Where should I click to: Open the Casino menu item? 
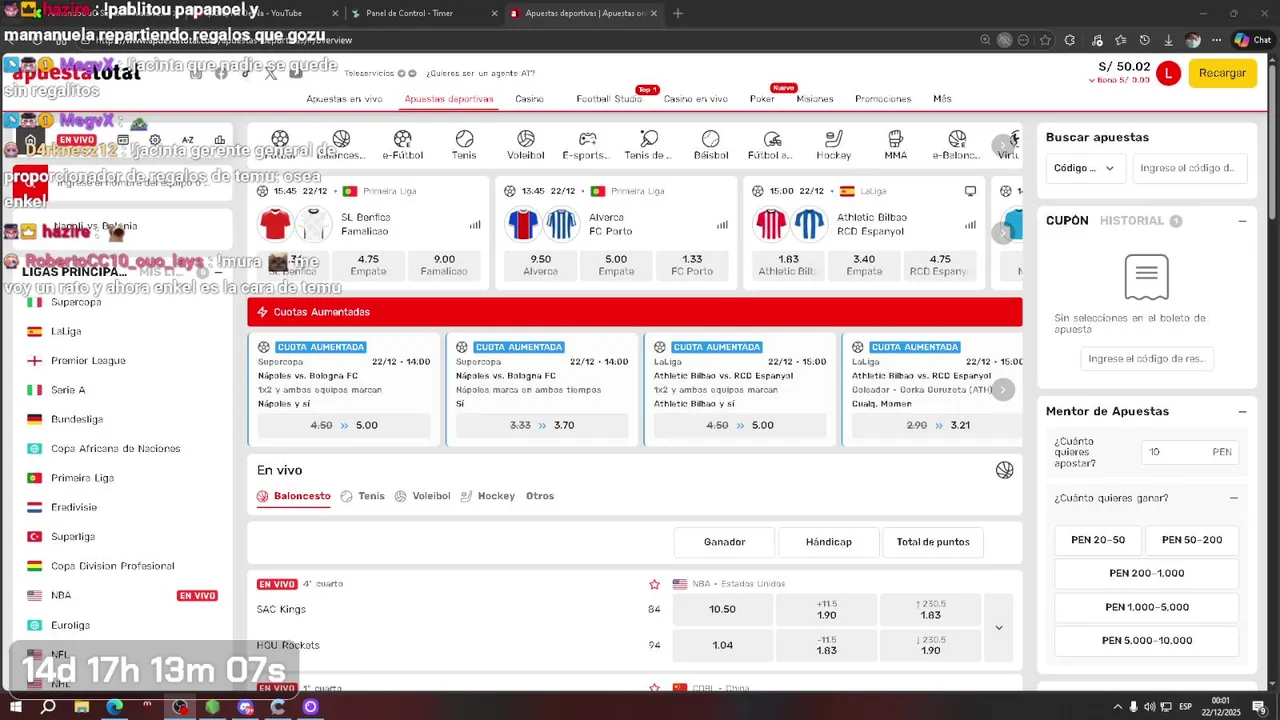(529, 99)
